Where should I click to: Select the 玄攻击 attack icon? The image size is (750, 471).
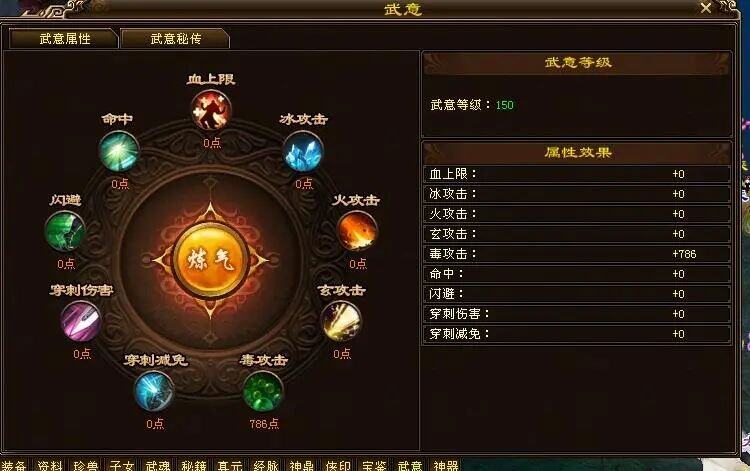[341, 321]
